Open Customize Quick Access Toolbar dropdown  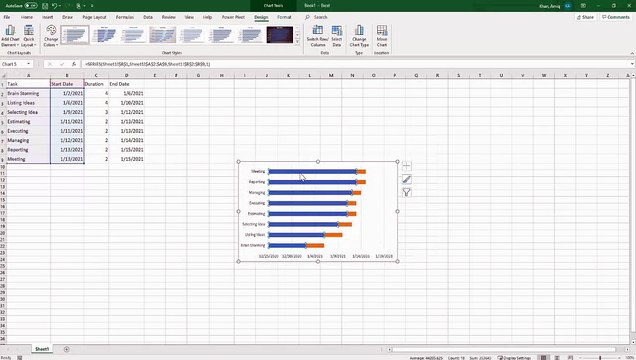pos(92,6)
